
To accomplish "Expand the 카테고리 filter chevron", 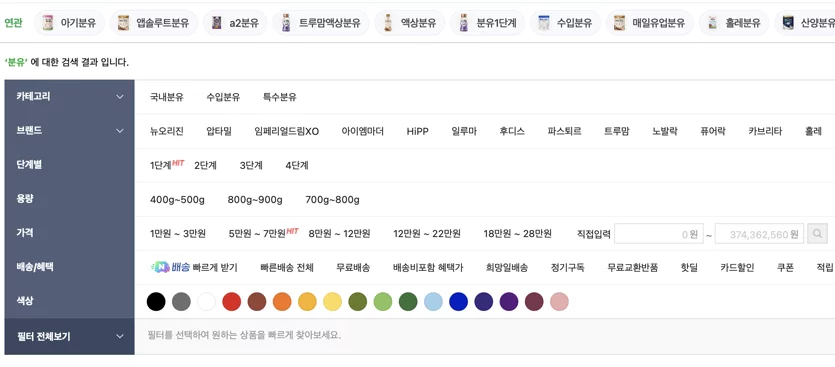I will pos(120,97).
